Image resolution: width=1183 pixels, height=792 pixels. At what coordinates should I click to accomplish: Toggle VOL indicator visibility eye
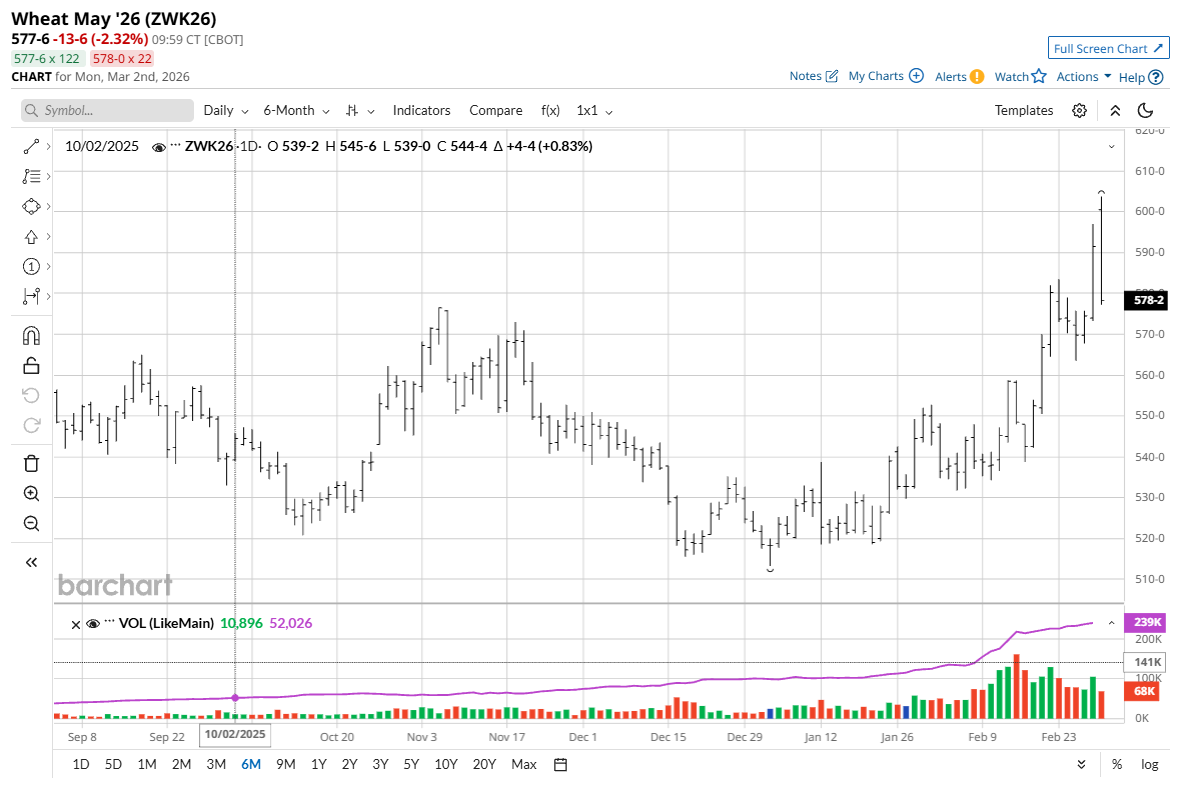[93, 624]
